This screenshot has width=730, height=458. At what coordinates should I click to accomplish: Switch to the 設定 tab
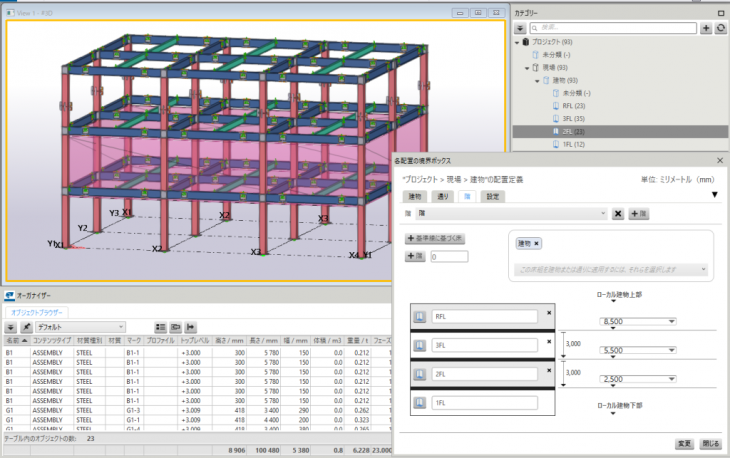[493, 197]
